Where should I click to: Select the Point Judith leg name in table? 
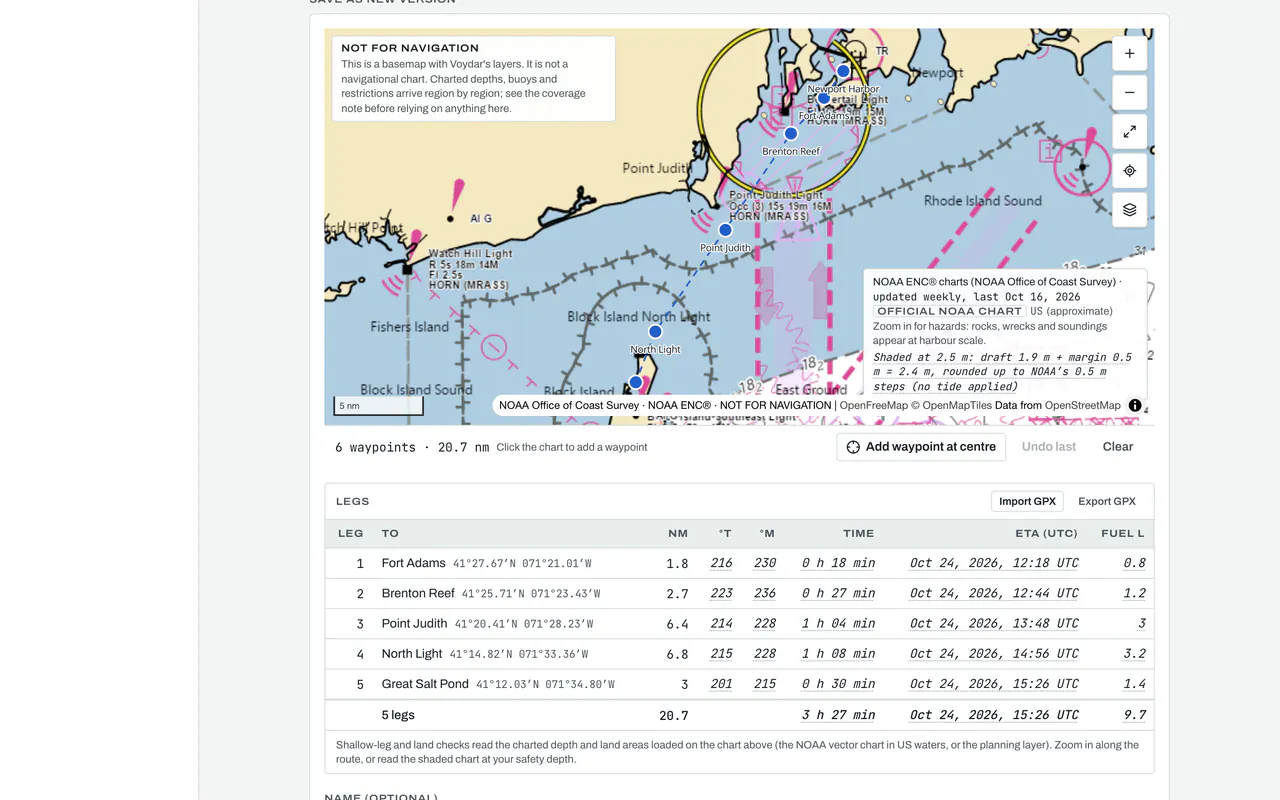(415, 623)
